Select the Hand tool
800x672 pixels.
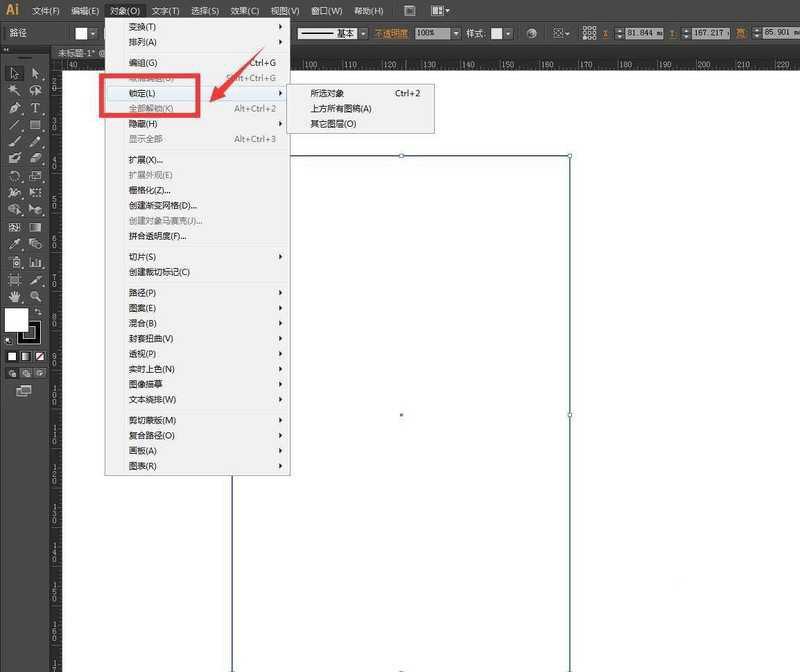click(x=13, y=297)
